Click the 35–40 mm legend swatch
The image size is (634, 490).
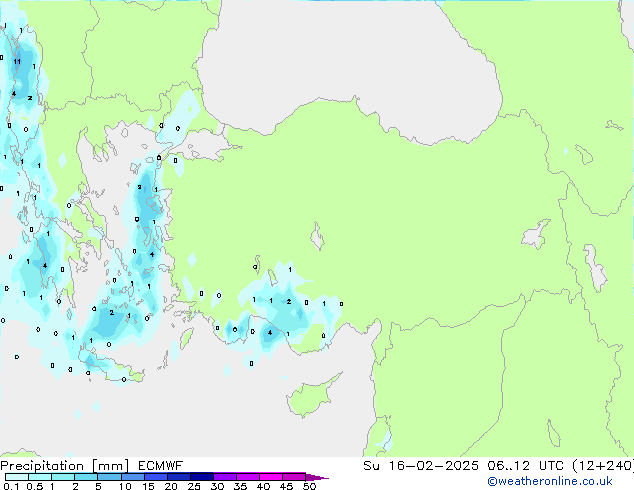[x=248, y=477]
